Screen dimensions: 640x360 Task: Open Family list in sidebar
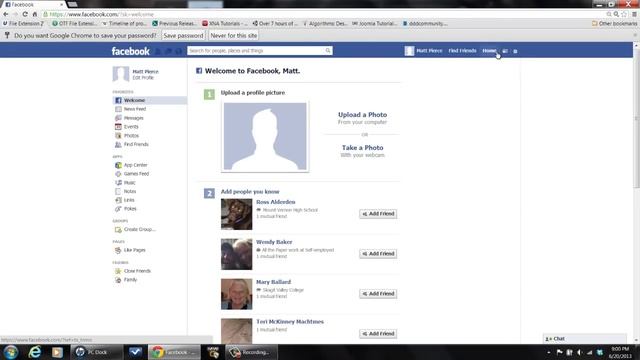[x=130, y=280]
